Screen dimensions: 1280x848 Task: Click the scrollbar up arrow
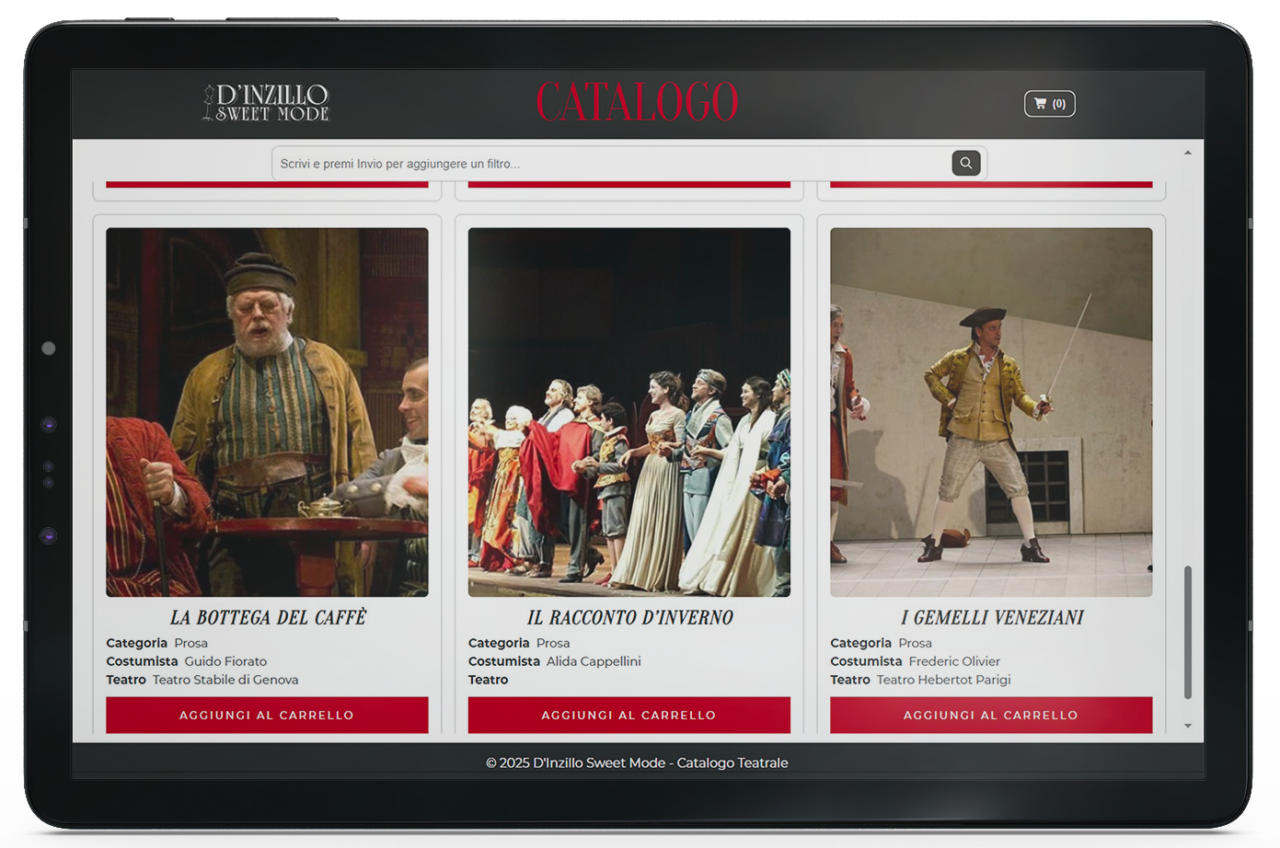(x=1188, y=153)
